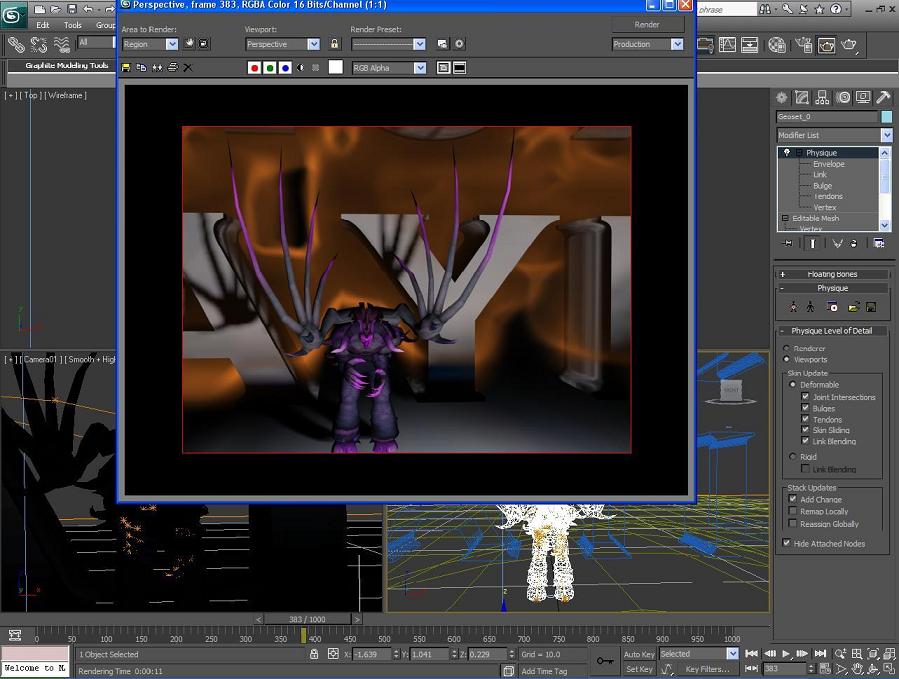The image size is (899, 679).
Task: Open the Tools menu
Action: (x=73, y=25)
